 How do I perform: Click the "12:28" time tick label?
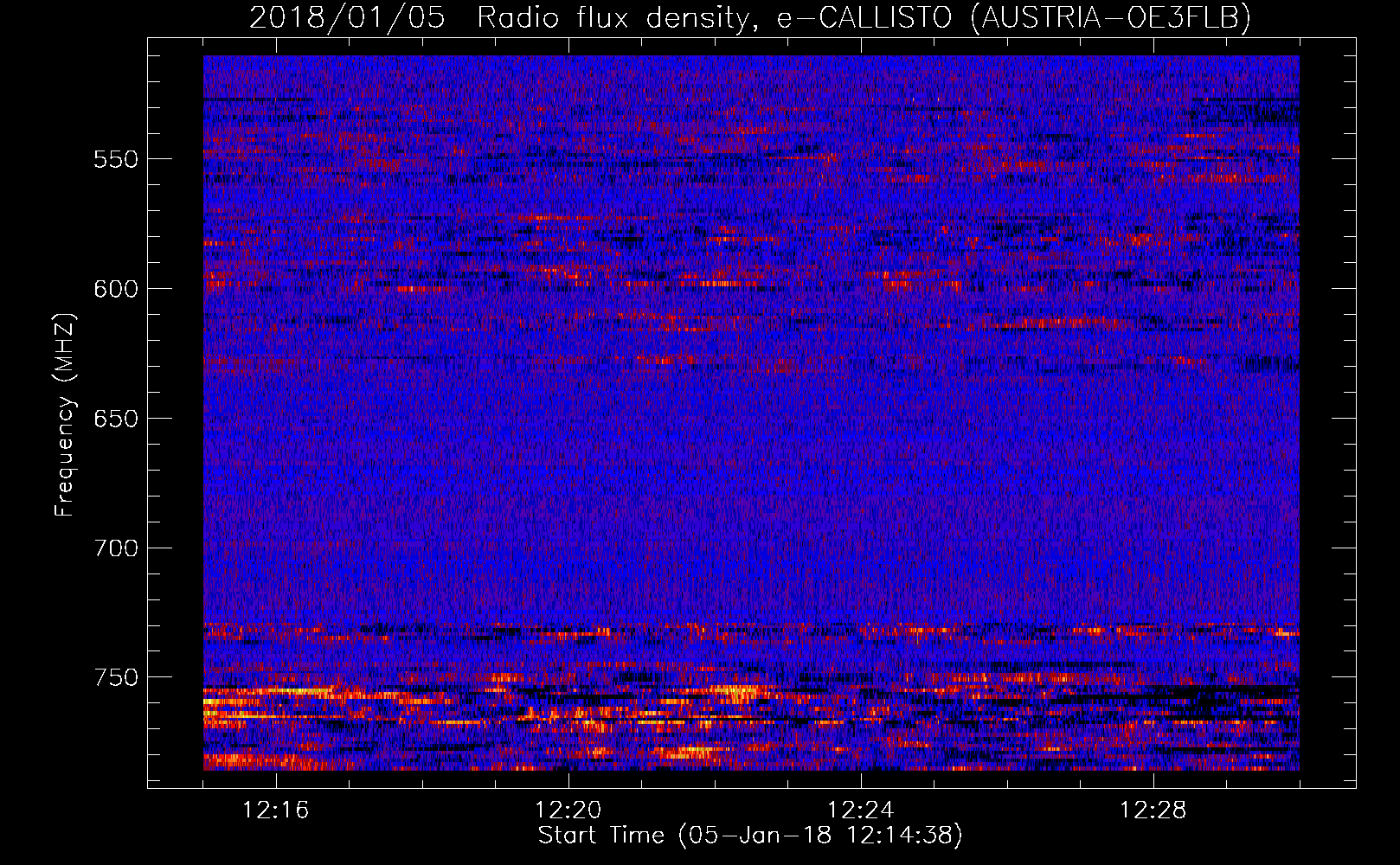pos(1153,811)
